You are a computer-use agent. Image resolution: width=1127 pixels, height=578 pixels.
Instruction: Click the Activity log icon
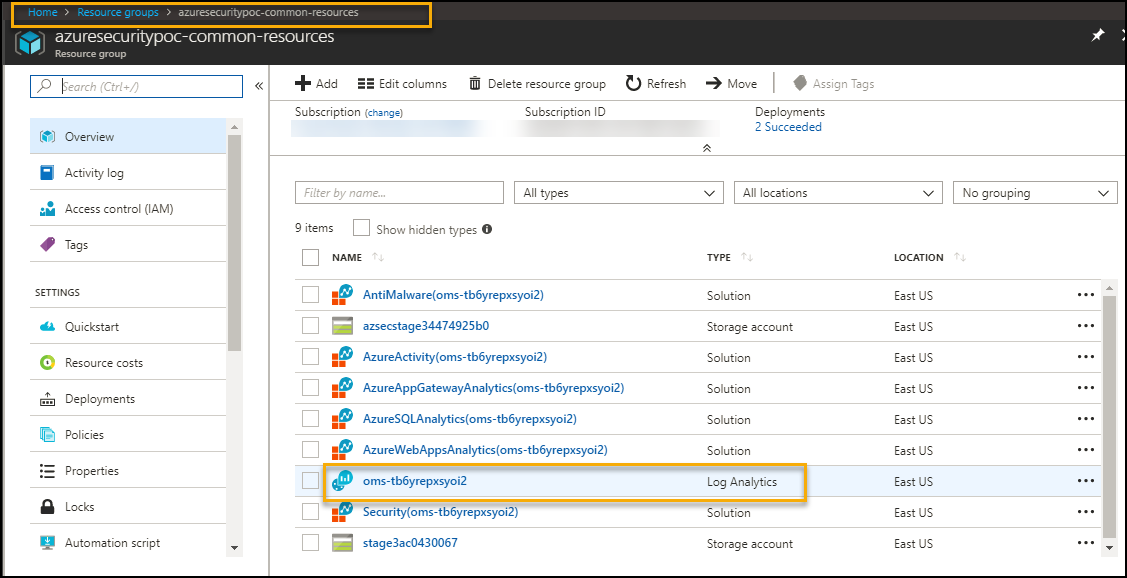point(47,173)
